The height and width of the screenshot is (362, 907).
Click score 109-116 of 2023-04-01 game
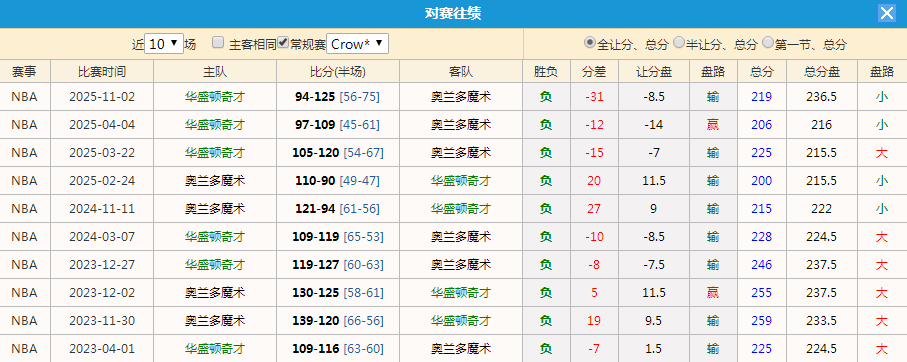(x=316, y=349)
